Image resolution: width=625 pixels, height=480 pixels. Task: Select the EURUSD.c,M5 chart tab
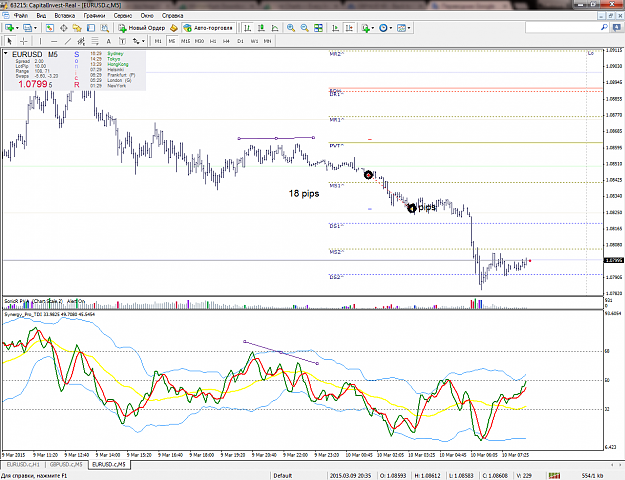tap(109, 464)
